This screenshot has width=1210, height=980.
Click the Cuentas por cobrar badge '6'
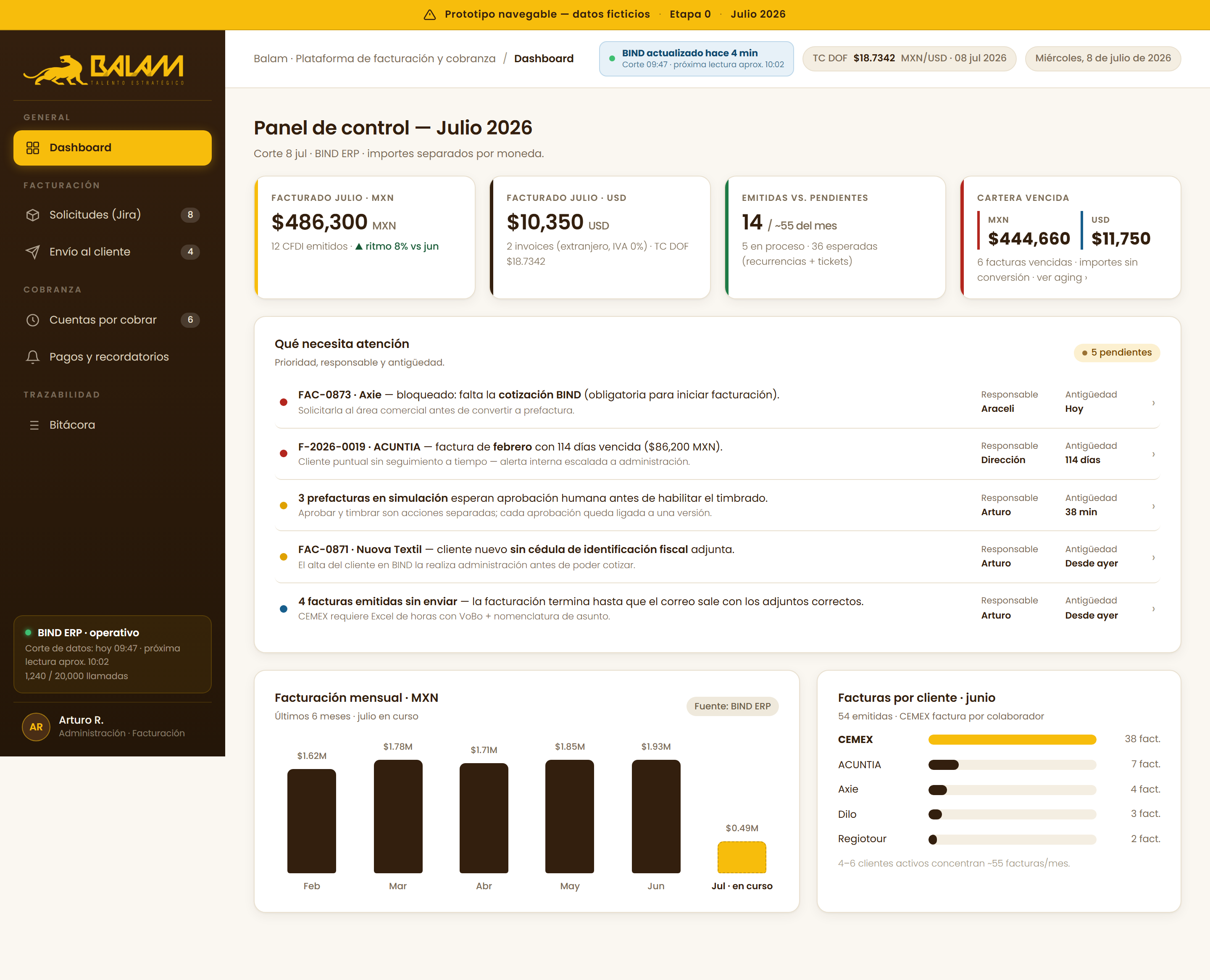(x=190, y=320)
